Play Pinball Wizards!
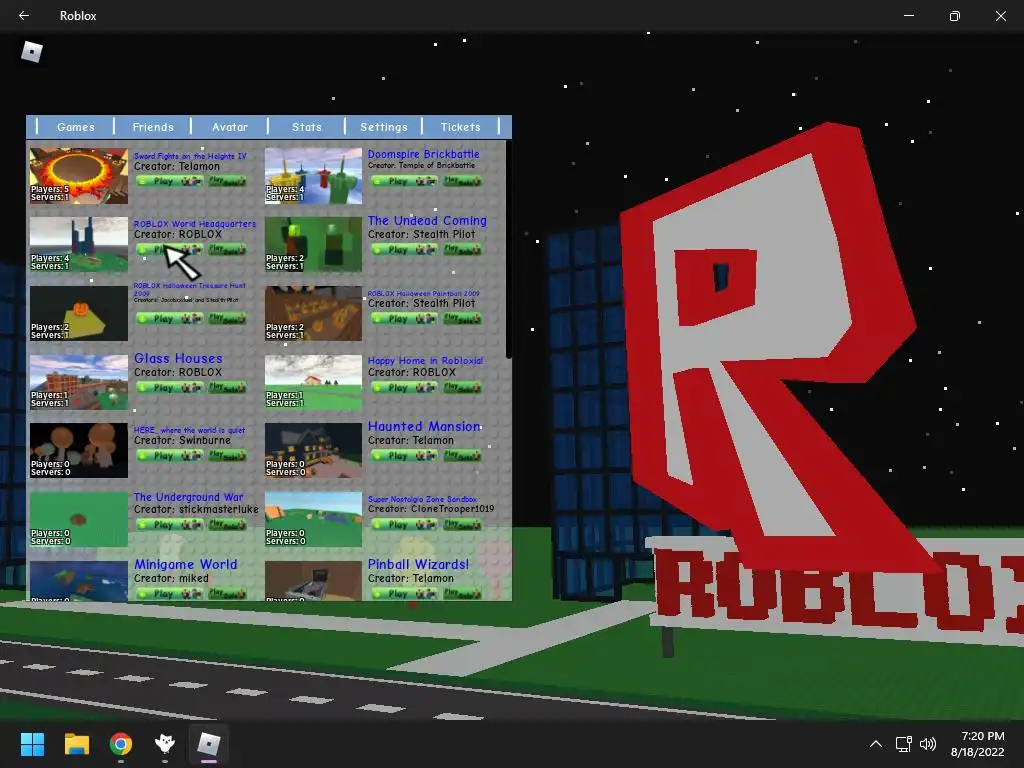This screenshot has width=1024, height=768. [404, 594]
